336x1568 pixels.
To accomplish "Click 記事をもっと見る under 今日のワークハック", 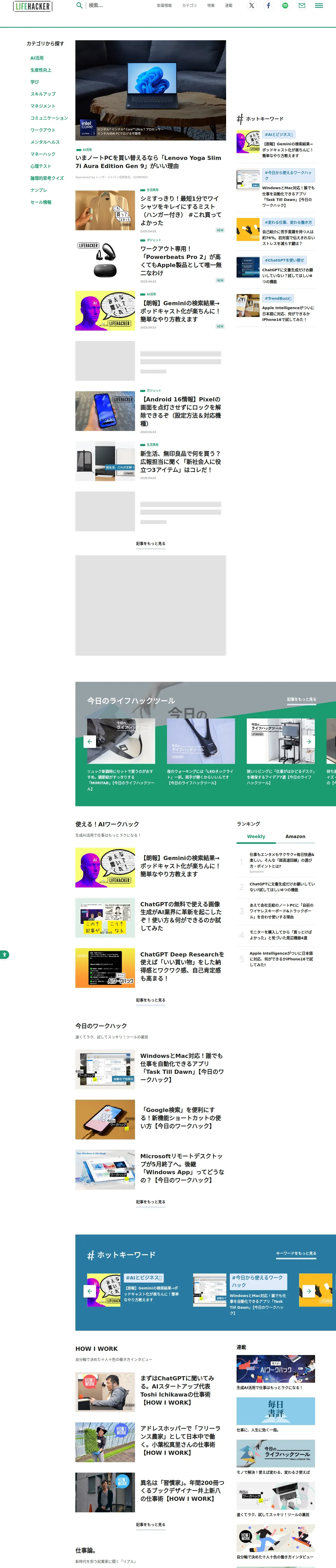I will point(151,1202).
